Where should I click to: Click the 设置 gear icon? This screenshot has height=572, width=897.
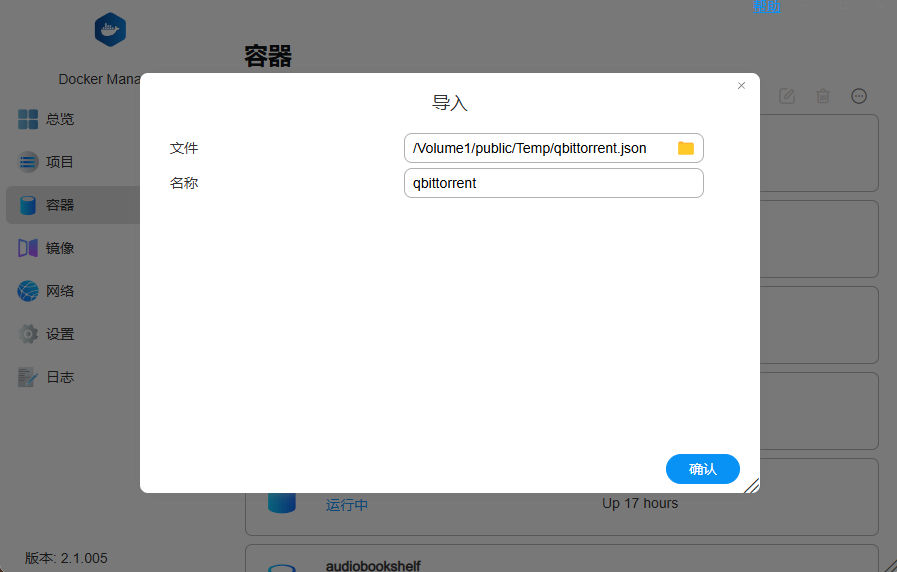point(28,334)
